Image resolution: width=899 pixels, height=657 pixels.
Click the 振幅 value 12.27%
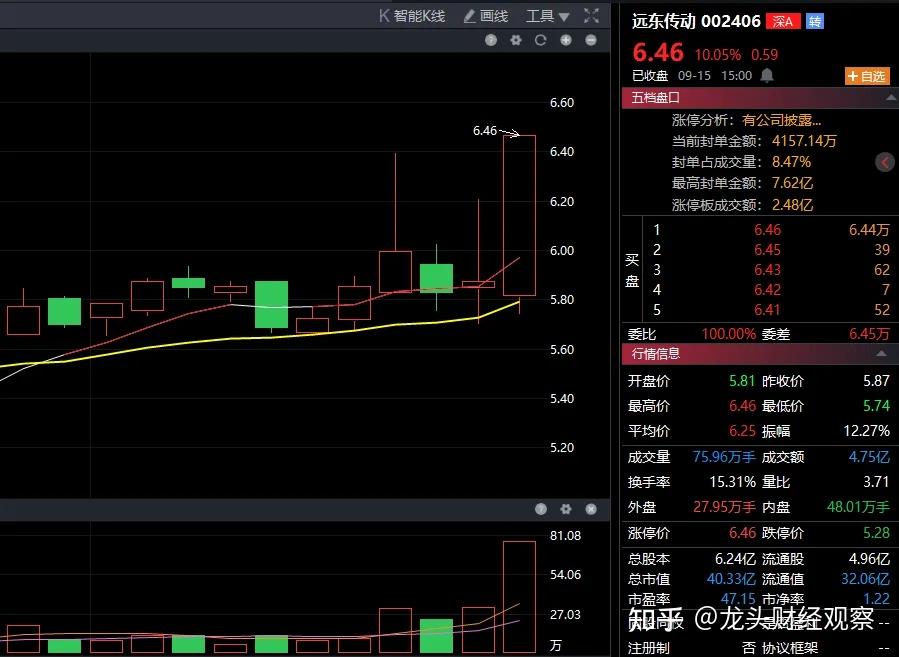[866, 431]
